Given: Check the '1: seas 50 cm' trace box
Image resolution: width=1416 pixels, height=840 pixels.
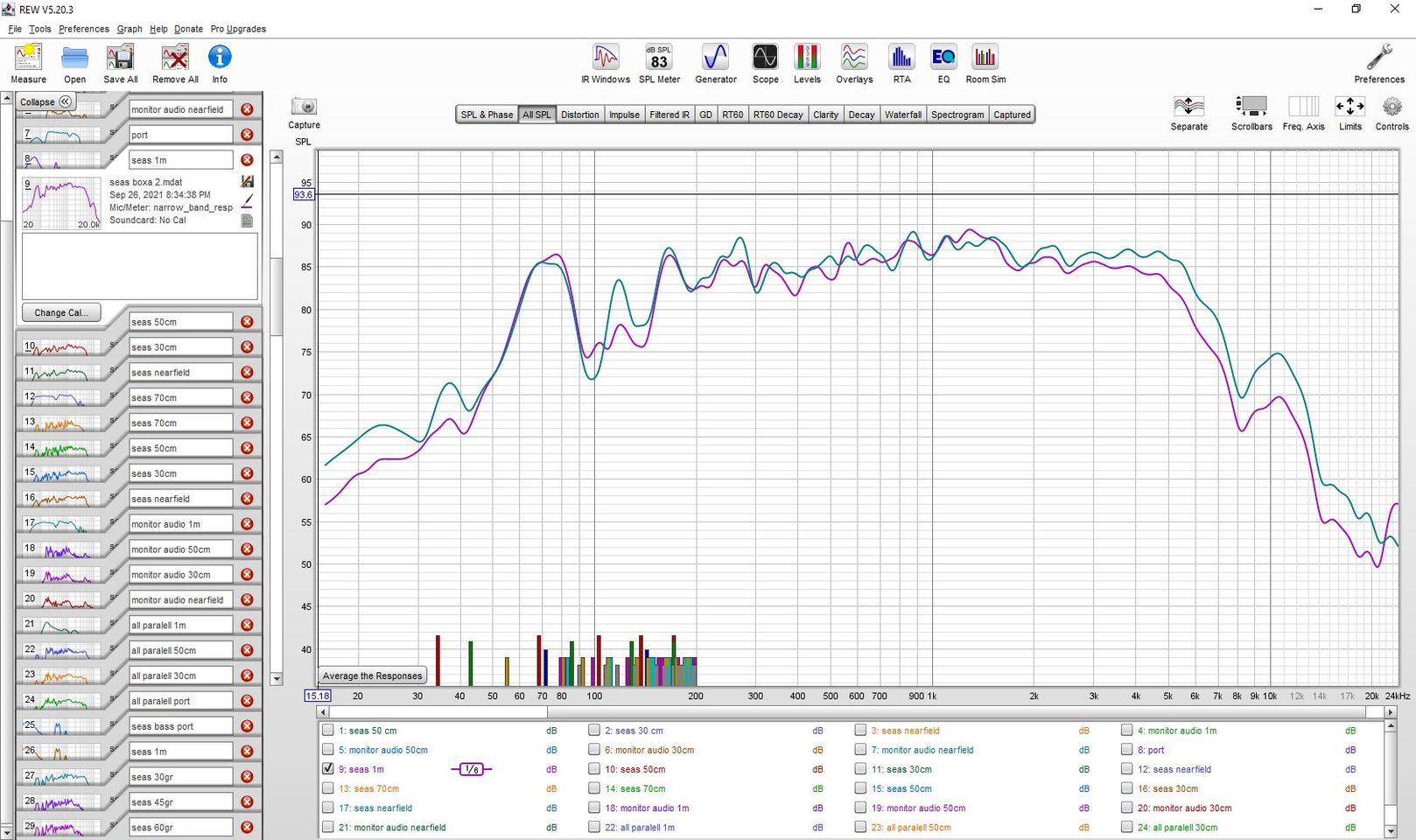Looking at the screenshot, I should click(328, 731).
